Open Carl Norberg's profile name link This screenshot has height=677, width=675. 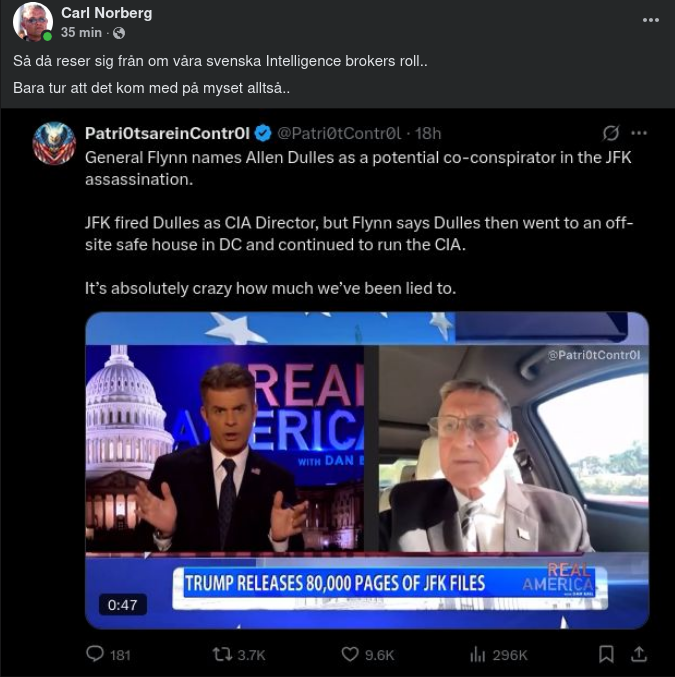coord(105,12)
